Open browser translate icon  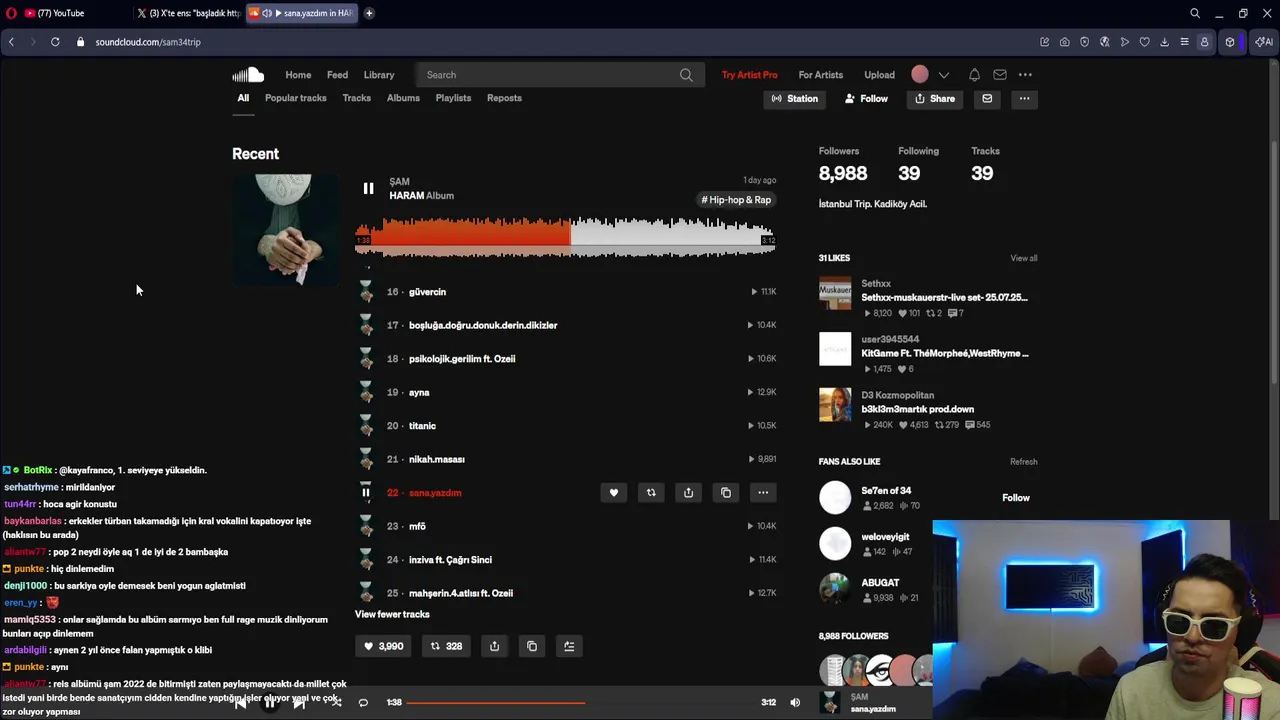click(x=1104, y=42)
